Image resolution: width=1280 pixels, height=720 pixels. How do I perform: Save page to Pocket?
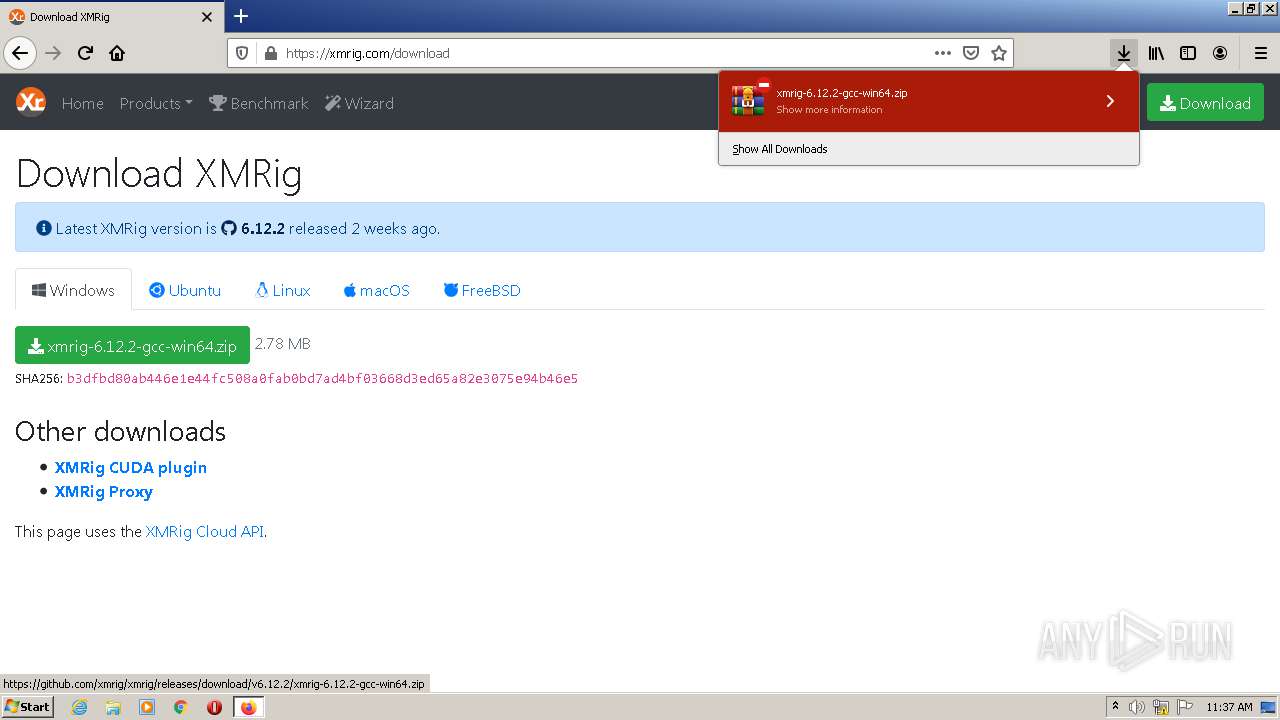coord(970,53)
